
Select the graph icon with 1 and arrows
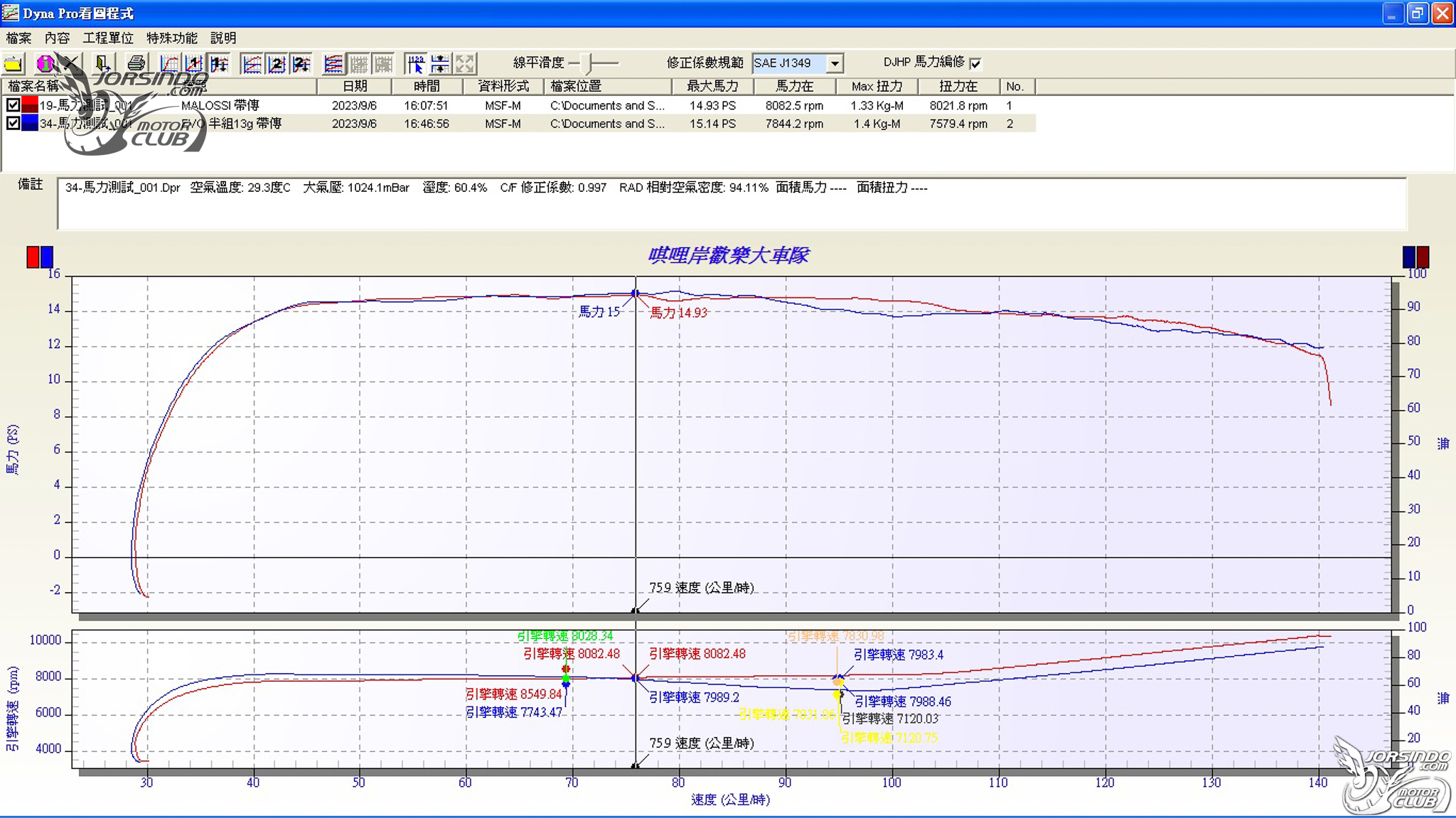(x=219, y=64)
